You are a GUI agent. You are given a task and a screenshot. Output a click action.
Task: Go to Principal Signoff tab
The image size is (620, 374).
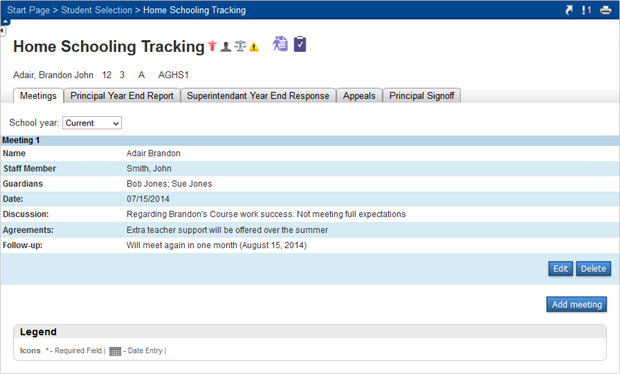tap(422, 96)
